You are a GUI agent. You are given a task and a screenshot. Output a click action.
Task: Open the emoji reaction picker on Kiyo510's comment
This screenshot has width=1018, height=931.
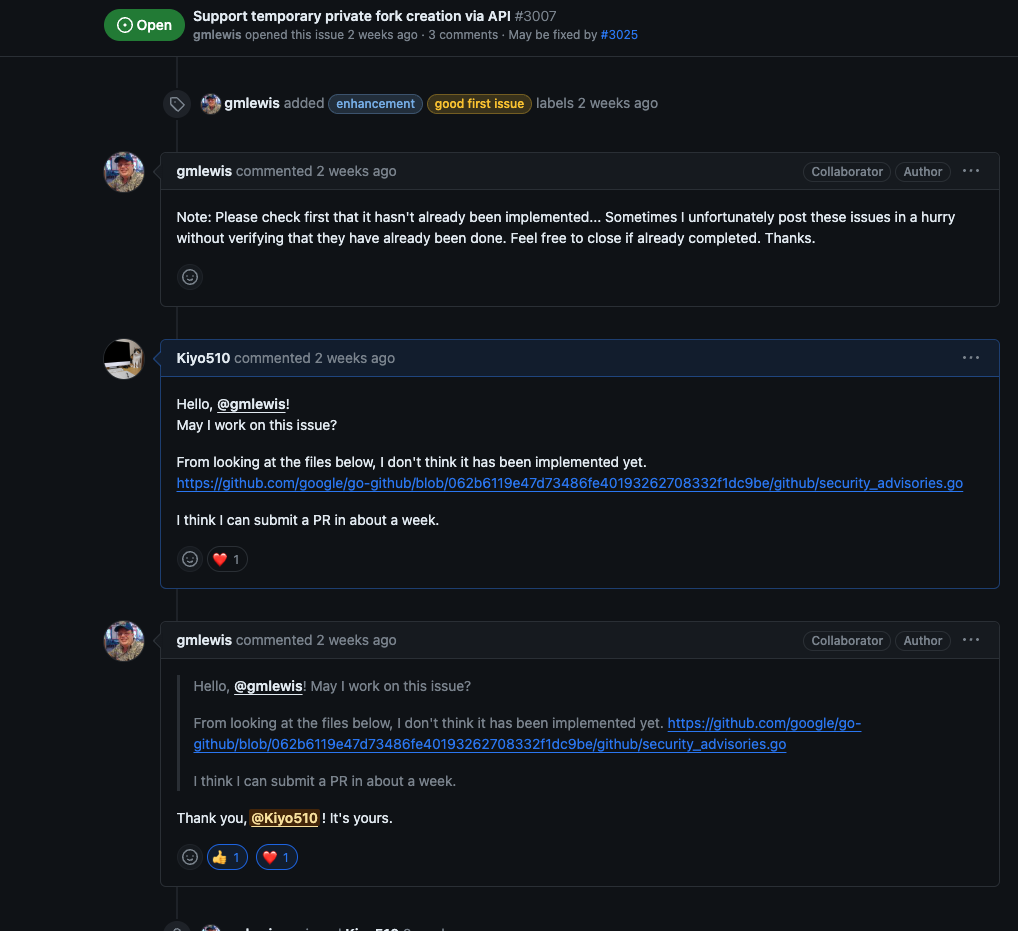(x=189, y=559)
